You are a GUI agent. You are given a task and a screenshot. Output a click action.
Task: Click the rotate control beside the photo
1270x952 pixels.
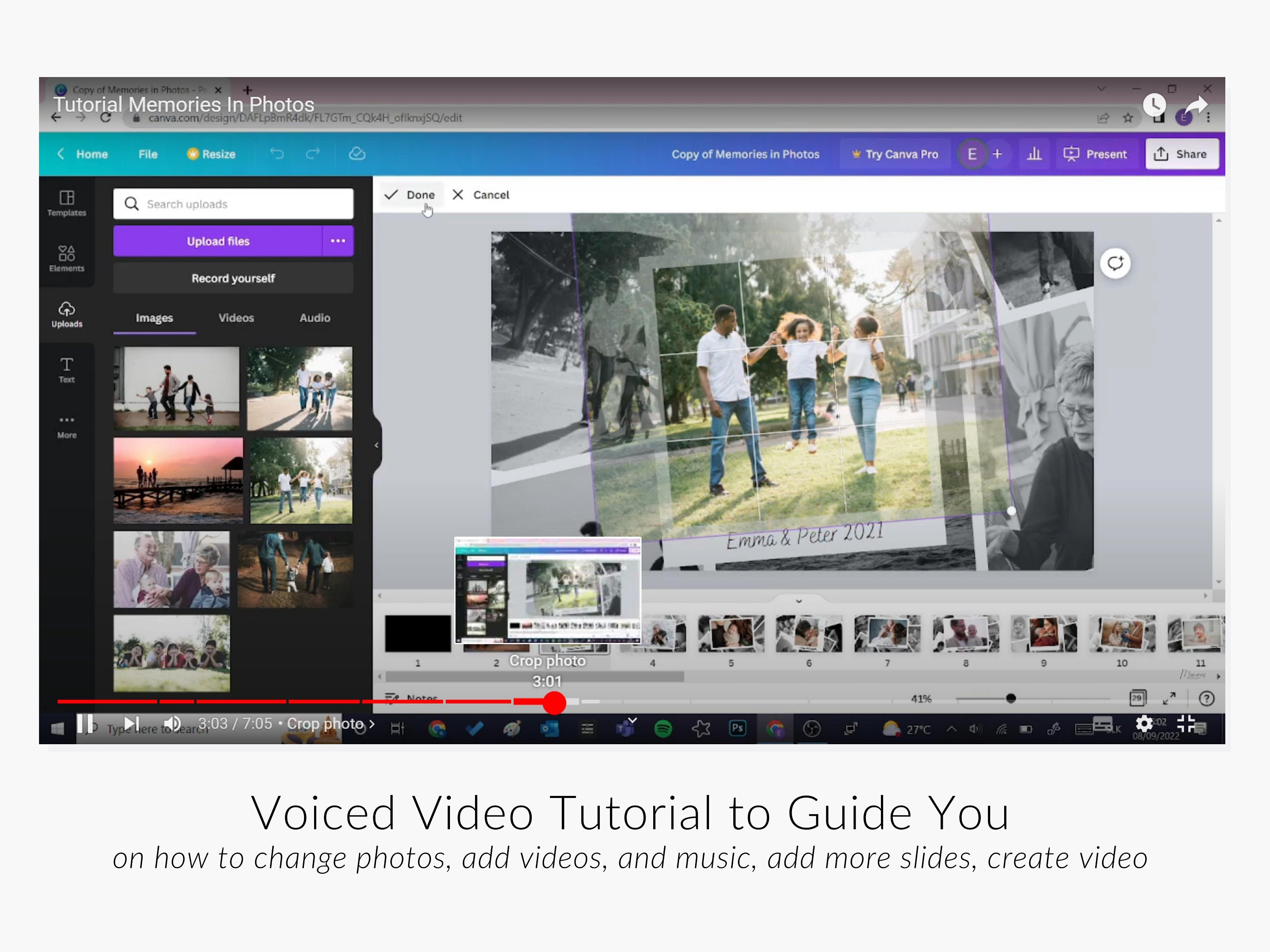[x=1115, y=263]
